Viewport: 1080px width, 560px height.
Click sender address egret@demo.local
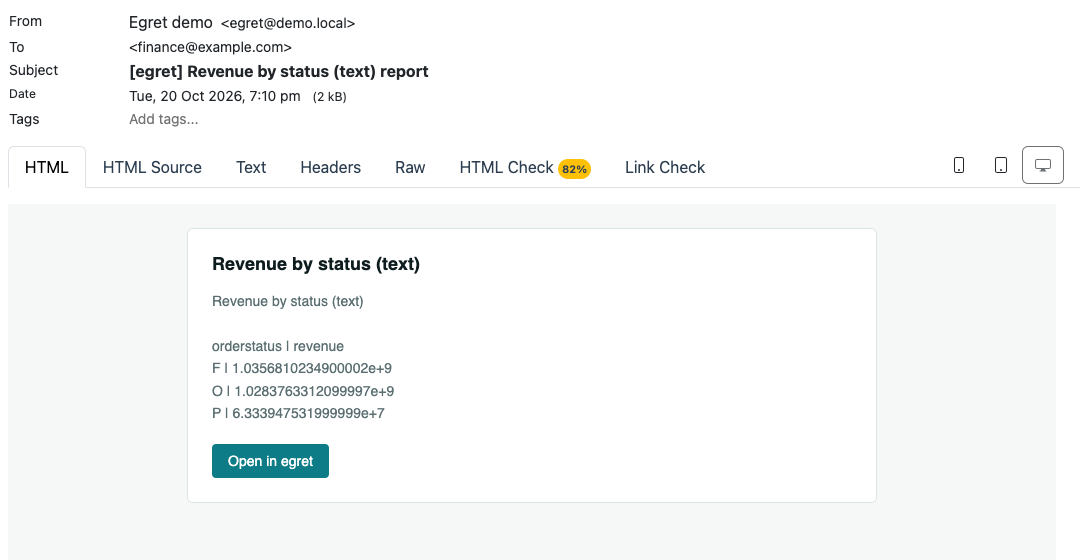288,23
